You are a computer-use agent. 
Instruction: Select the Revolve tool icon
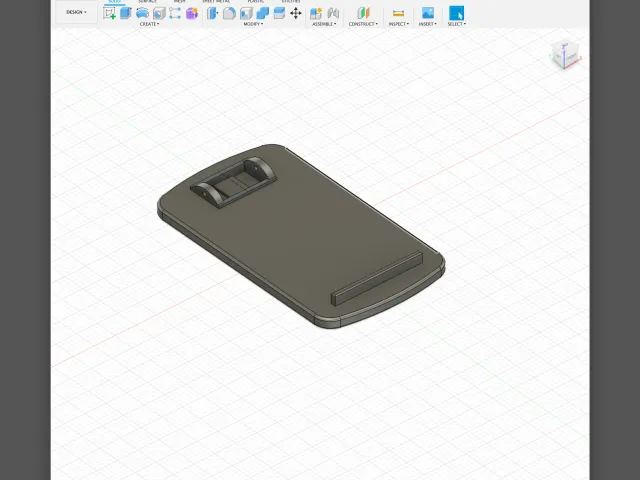(142, 13)
